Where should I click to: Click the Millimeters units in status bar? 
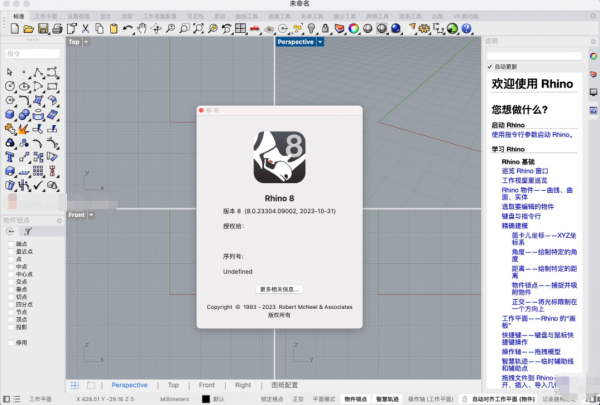[x=174, y=399]
